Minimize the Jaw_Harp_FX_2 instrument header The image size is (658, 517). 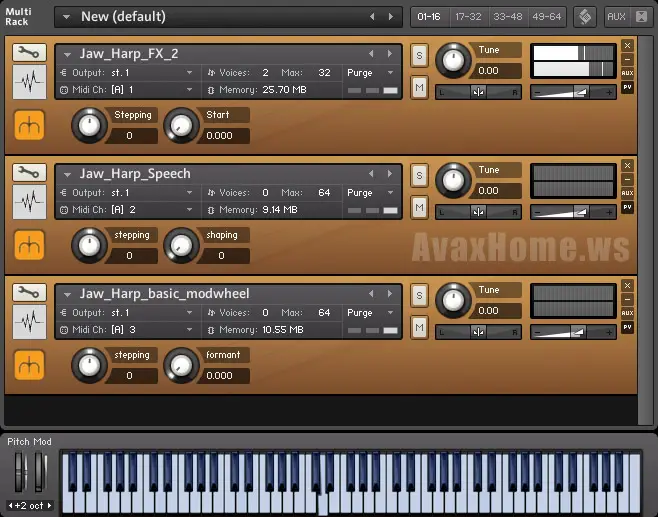[x=627, y=59]
